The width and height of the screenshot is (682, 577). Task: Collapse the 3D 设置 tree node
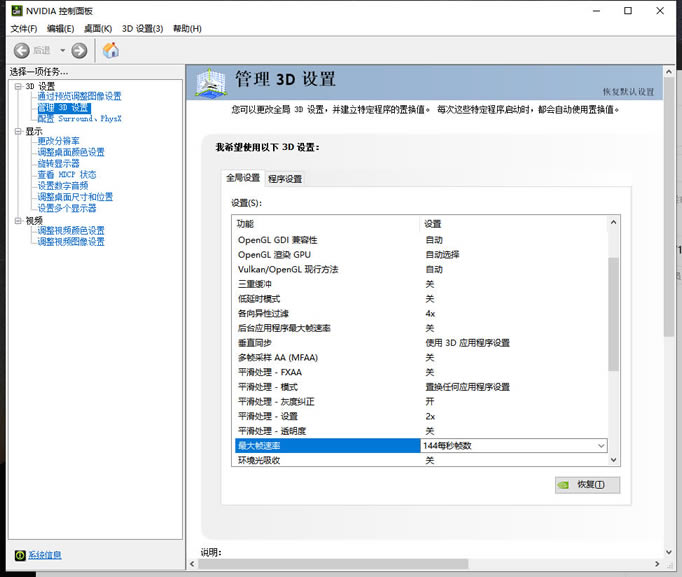click(17, 86)
